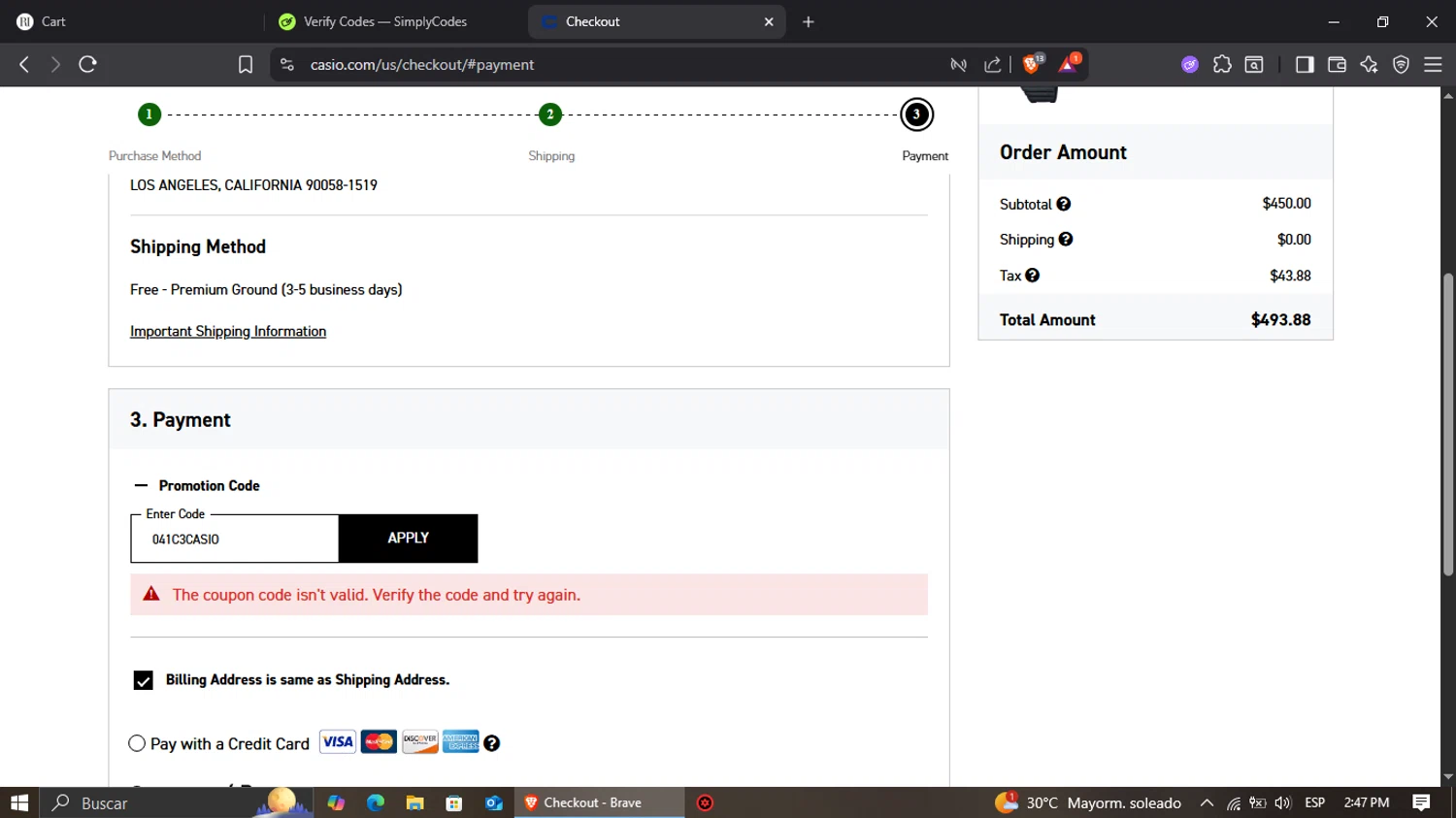The height and width of the screenshot is (818, 1456).
Task: Open the network tray icon
Action: pos(1234,802)
